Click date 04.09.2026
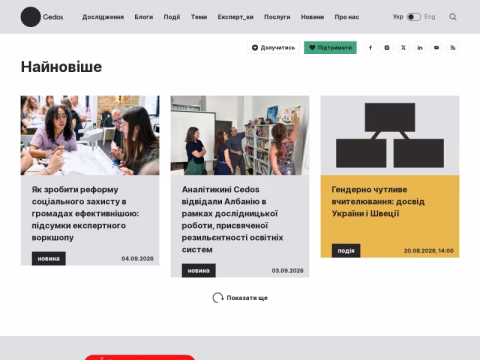The height and width of the screenshot is (360, 480). pos(138,259)
